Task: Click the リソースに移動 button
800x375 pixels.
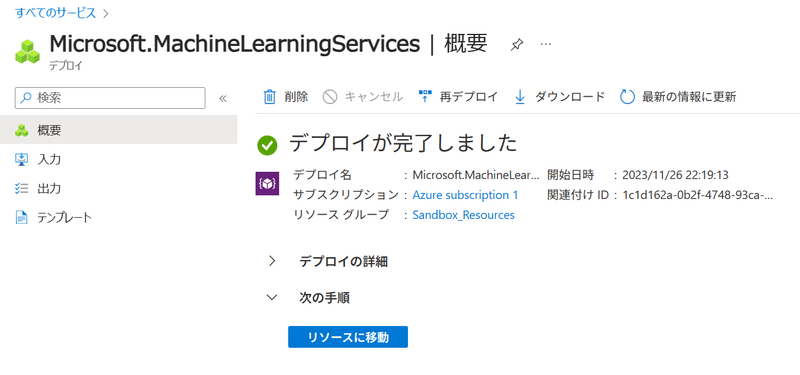Action: (x=348, y=337)
